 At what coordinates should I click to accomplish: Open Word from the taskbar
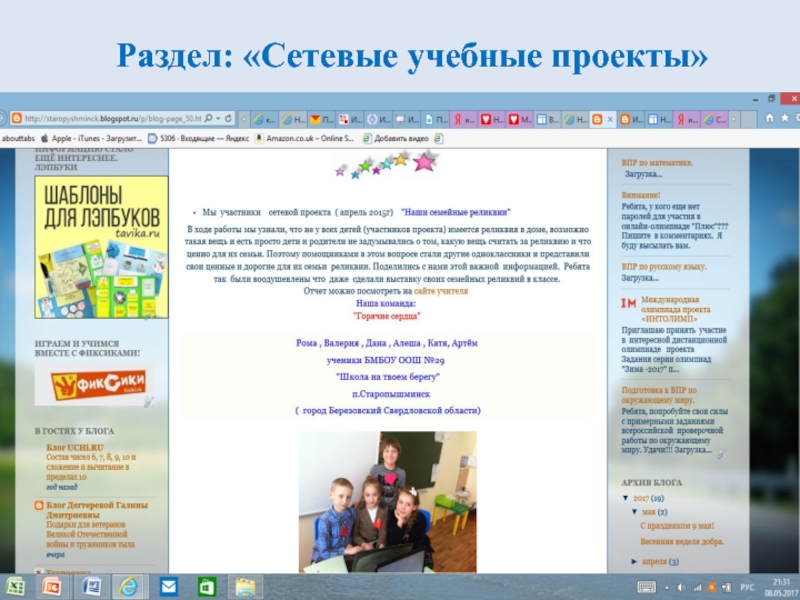point(91,587)
